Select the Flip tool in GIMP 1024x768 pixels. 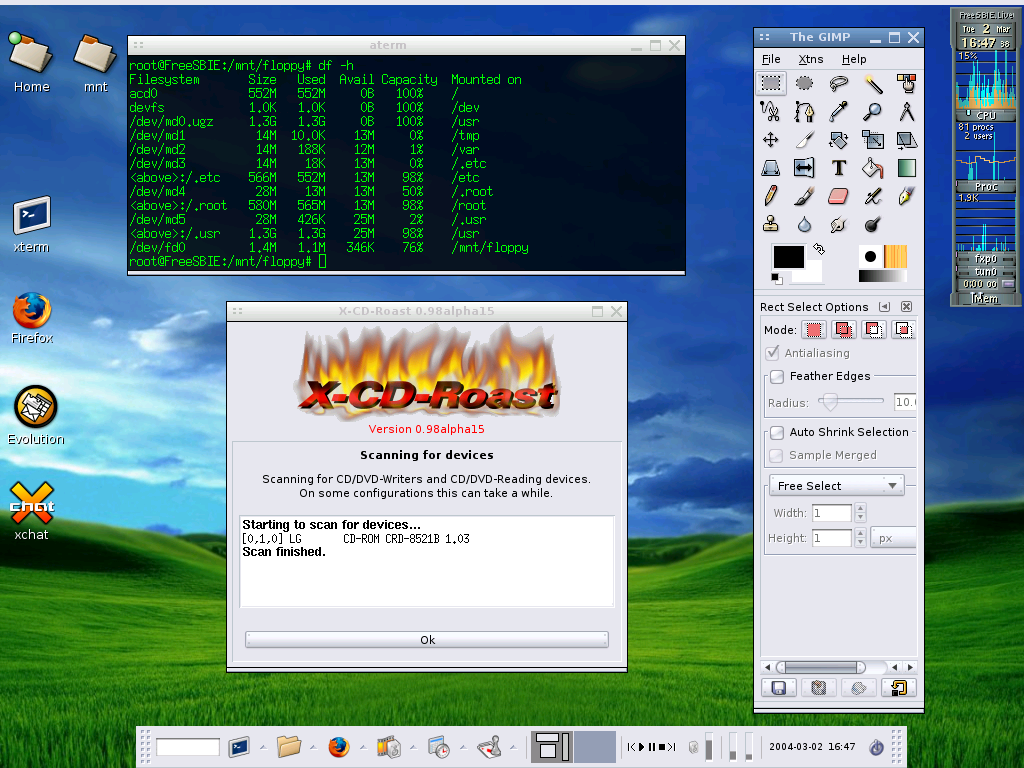[x=805, y=168]
